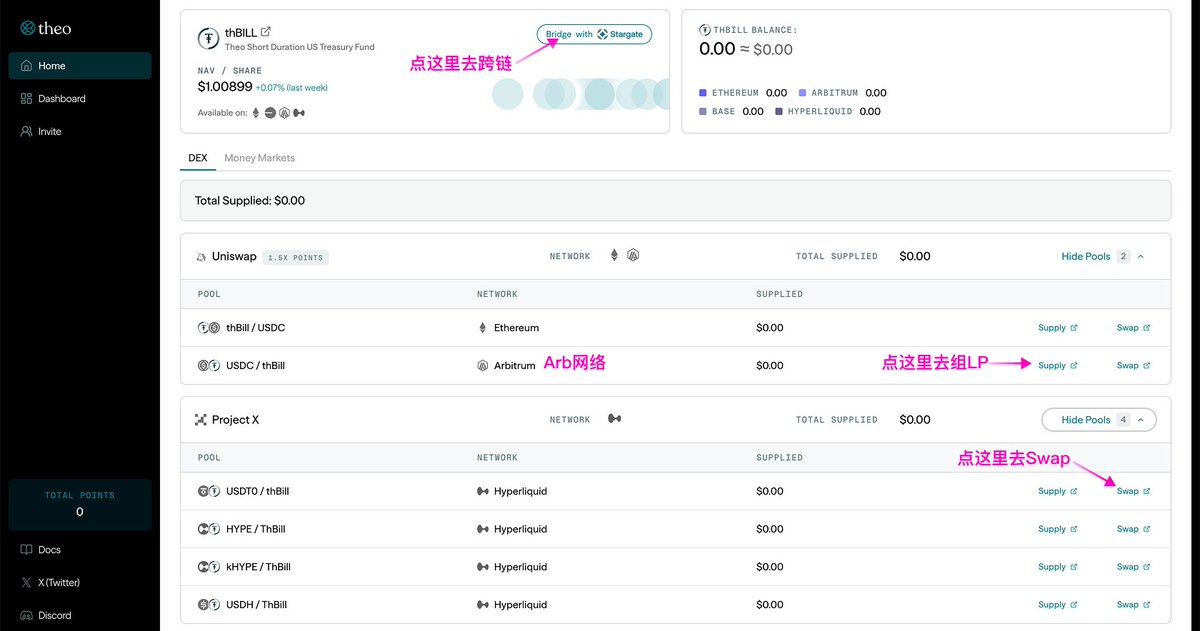Open the Invite sidebar item
This screenshot has width=1200, height=631.
click(x=80, y=132)
